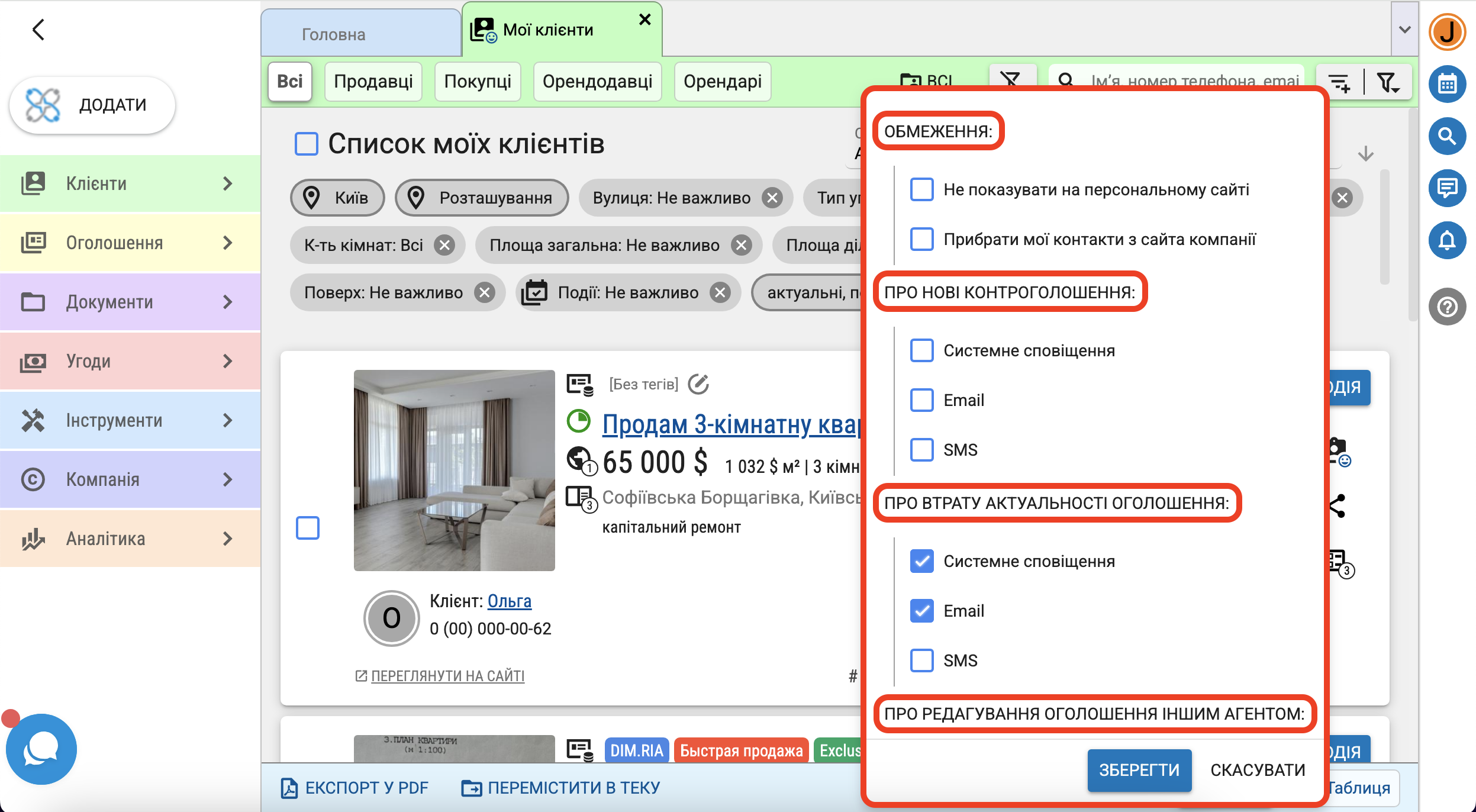Viewport: 1476px width, 812px height.
Task: Remove the 'Вулиця: Не важливо' filter chip
Action: tap(772, 198)
